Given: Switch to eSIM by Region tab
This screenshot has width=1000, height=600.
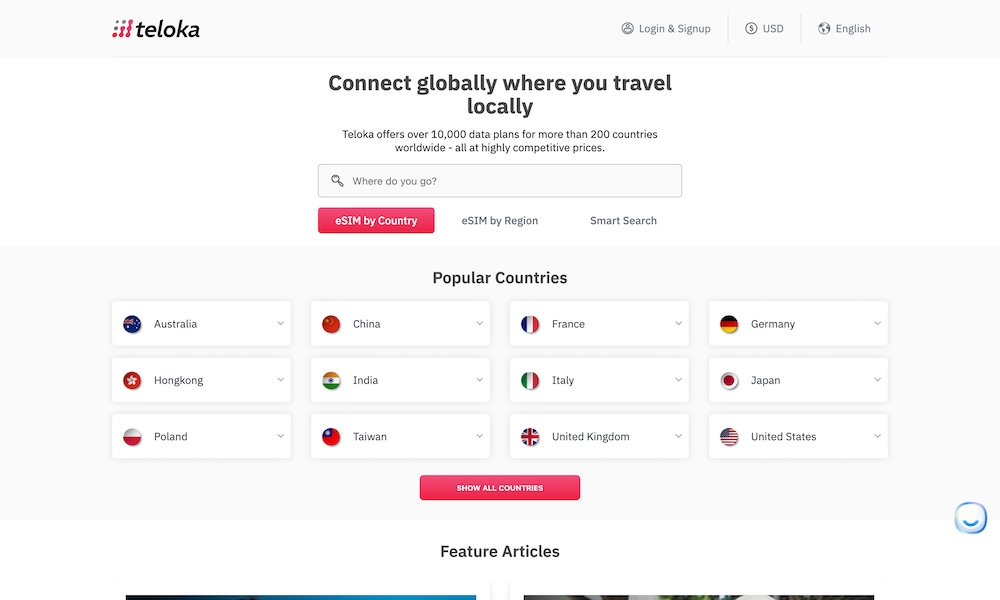Looking at the screenshot, I should 499,221.
